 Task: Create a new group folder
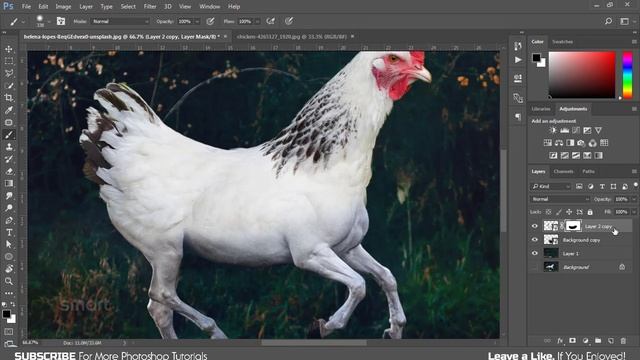point(598,340)
